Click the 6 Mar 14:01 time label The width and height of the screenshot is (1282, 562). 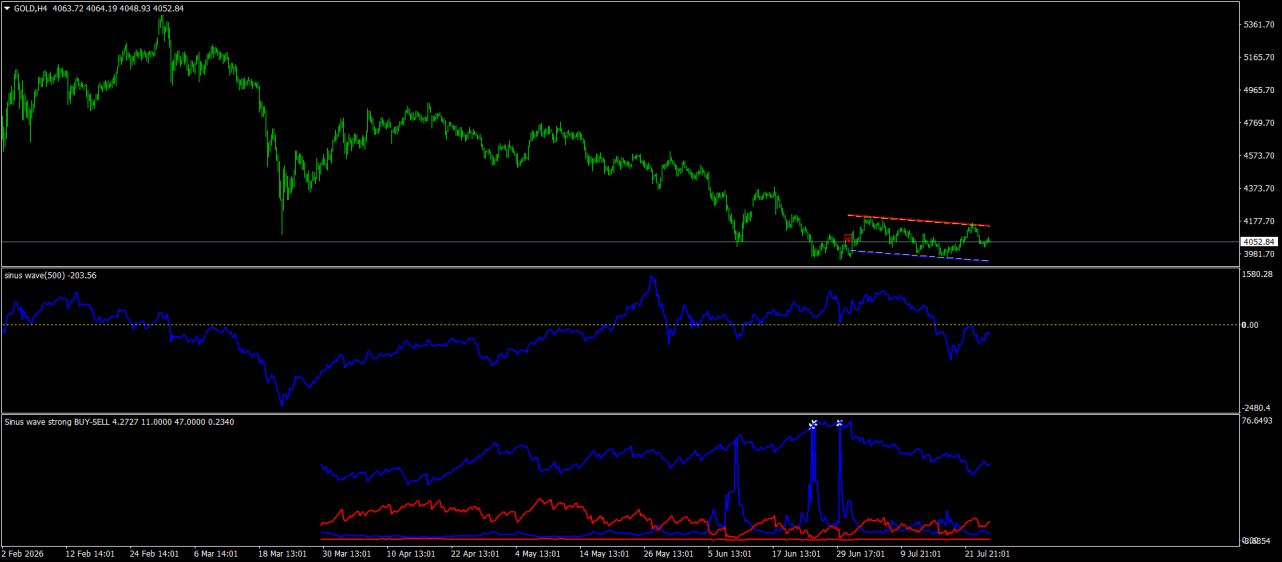click(x=217, y=552)
